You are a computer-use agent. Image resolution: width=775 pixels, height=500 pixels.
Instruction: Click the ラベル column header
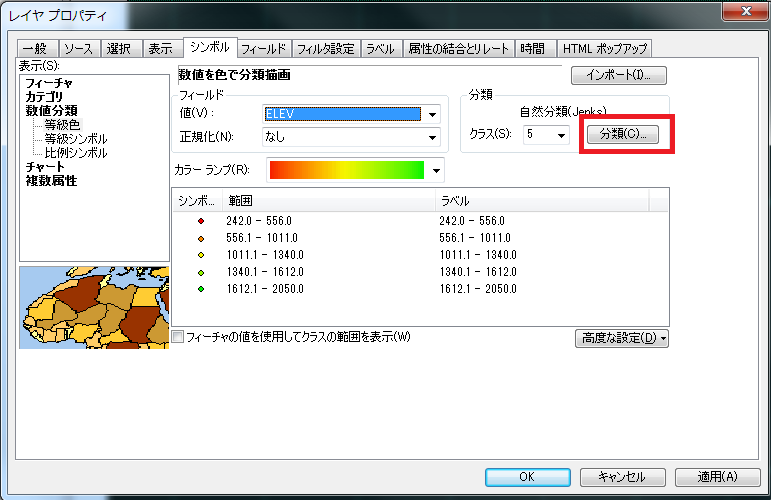542,201
